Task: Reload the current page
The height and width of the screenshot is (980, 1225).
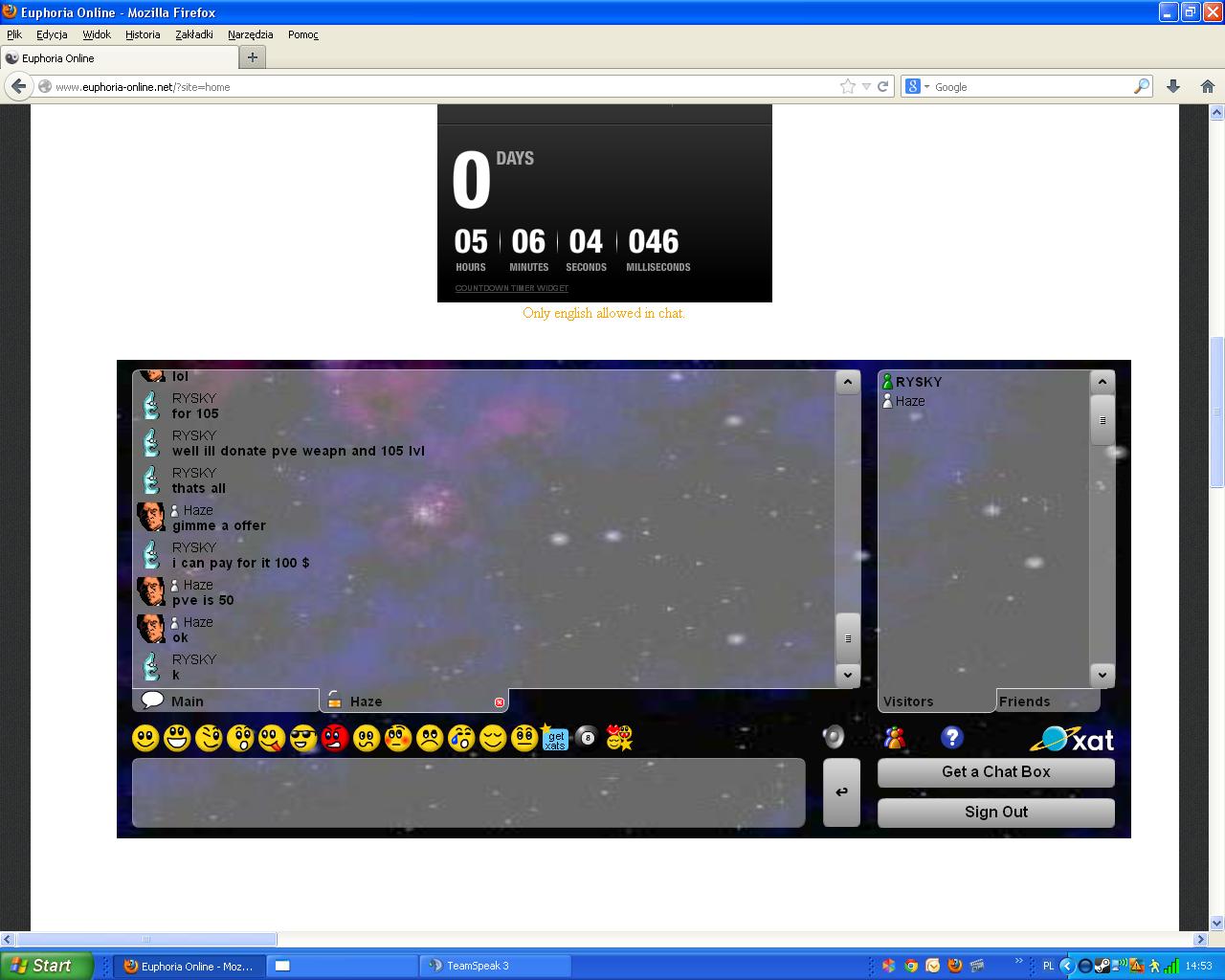Action: [x=883, y=86]
